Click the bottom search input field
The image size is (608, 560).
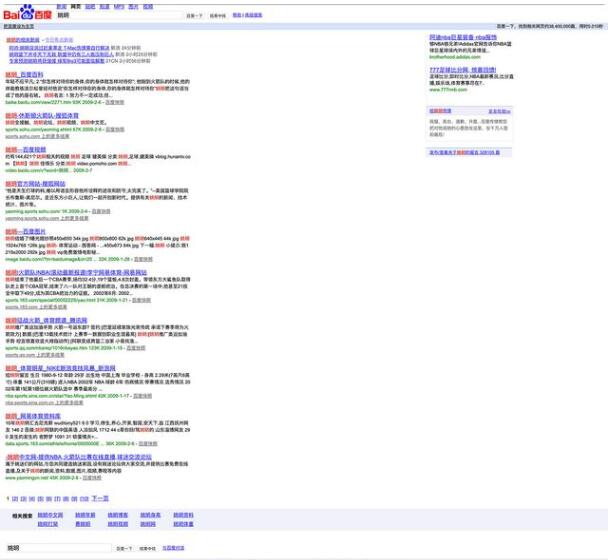[x=57, y=548]
